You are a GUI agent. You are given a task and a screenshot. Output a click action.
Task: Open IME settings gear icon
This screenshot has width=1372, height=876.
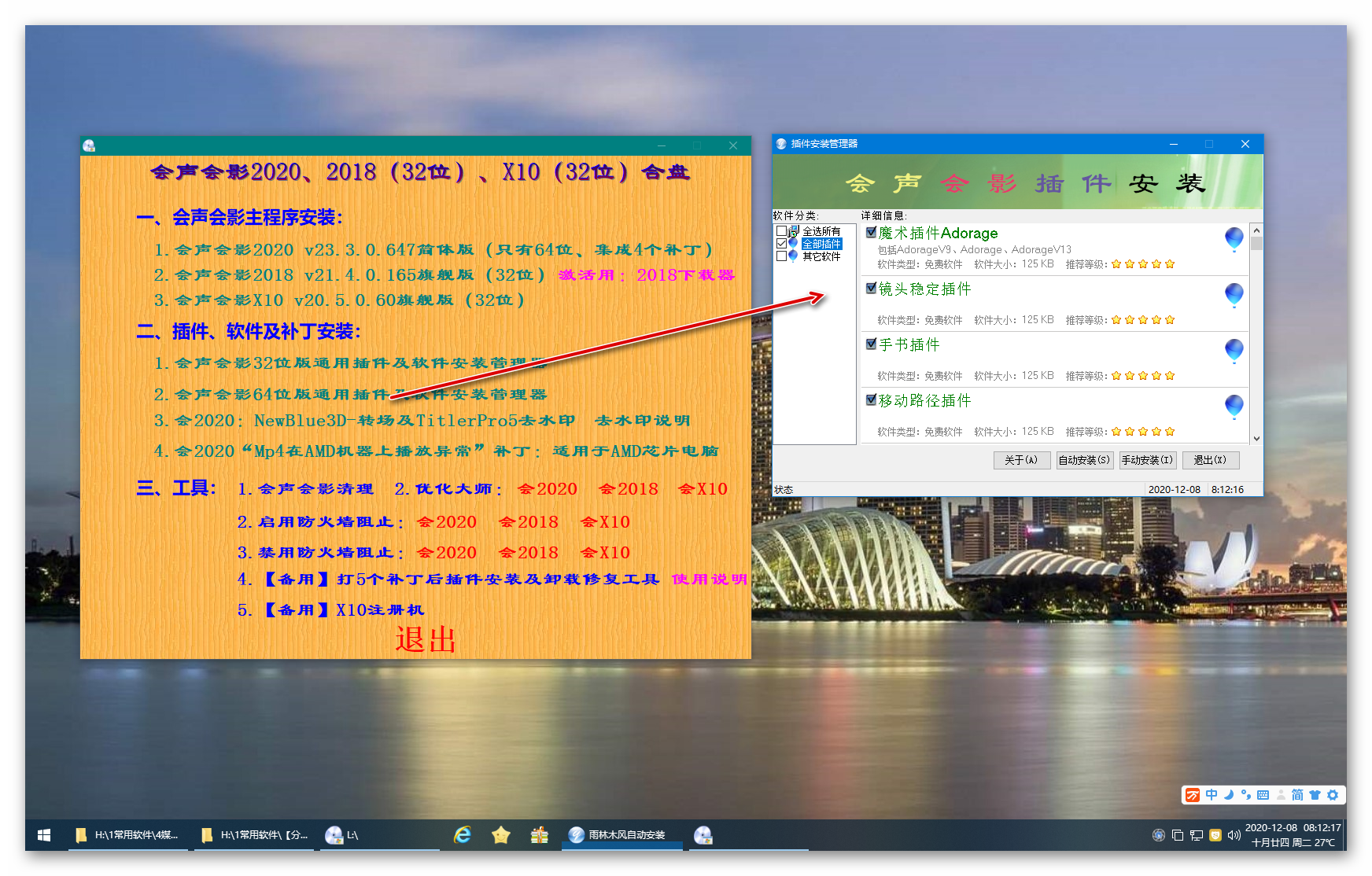(x=1333, y=795)
